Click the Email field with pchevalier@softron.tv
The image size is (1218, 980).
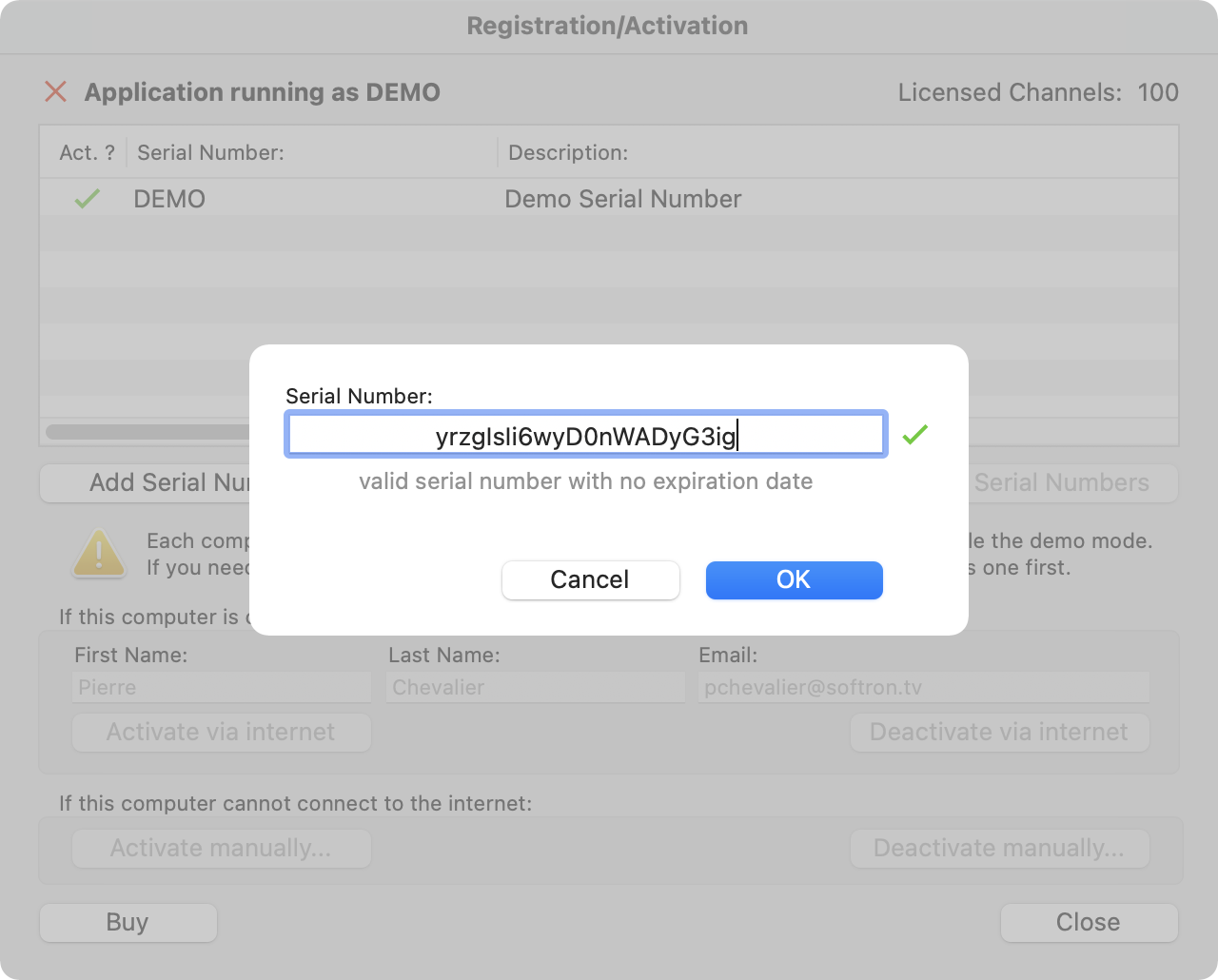pyautogui.click(x=924, y=687)
